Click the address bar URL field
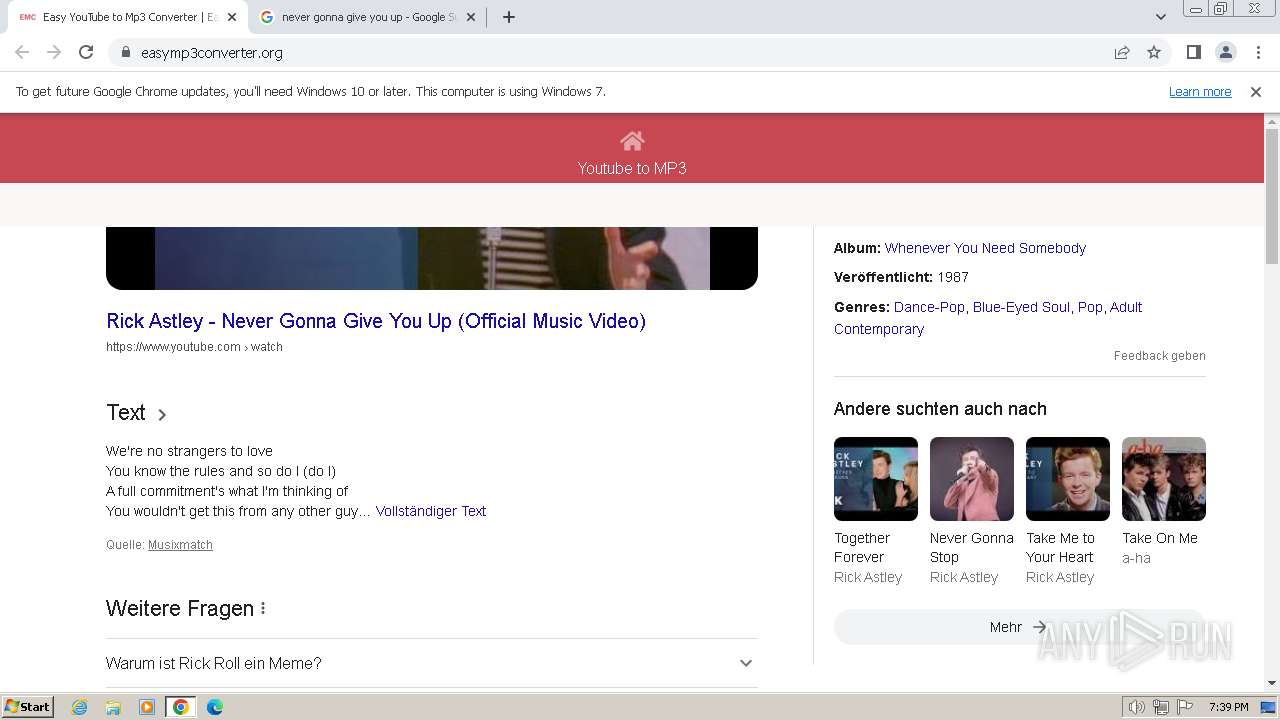Image resolution: width=1280 pixels, height=720 pixels. [x=610, y=52]
